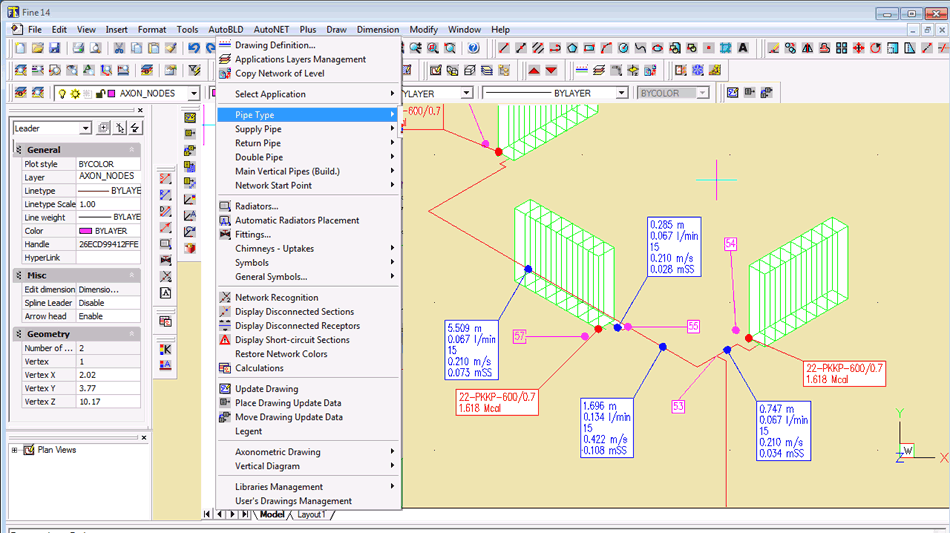Click the Vertex X value 2.02 field
This screenshot has width=950, height=533.
click(x=108, y=375)
